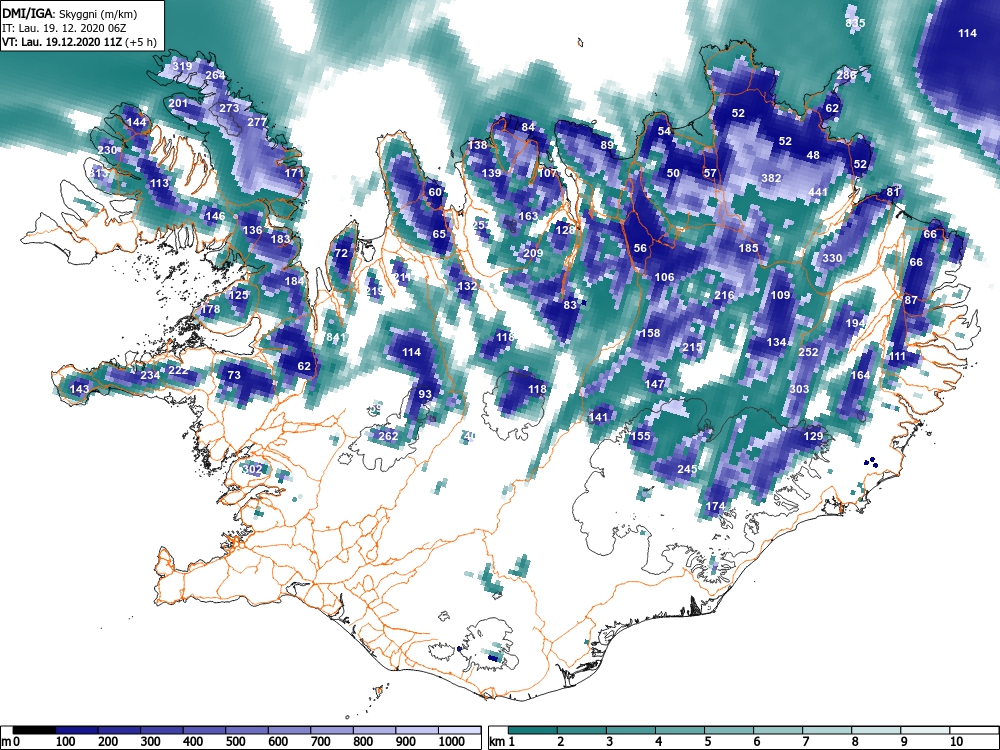Click the visibility value 106 on the map
Screen dimensions: 1000x750
pyautogui.click(x=664, y=277)
